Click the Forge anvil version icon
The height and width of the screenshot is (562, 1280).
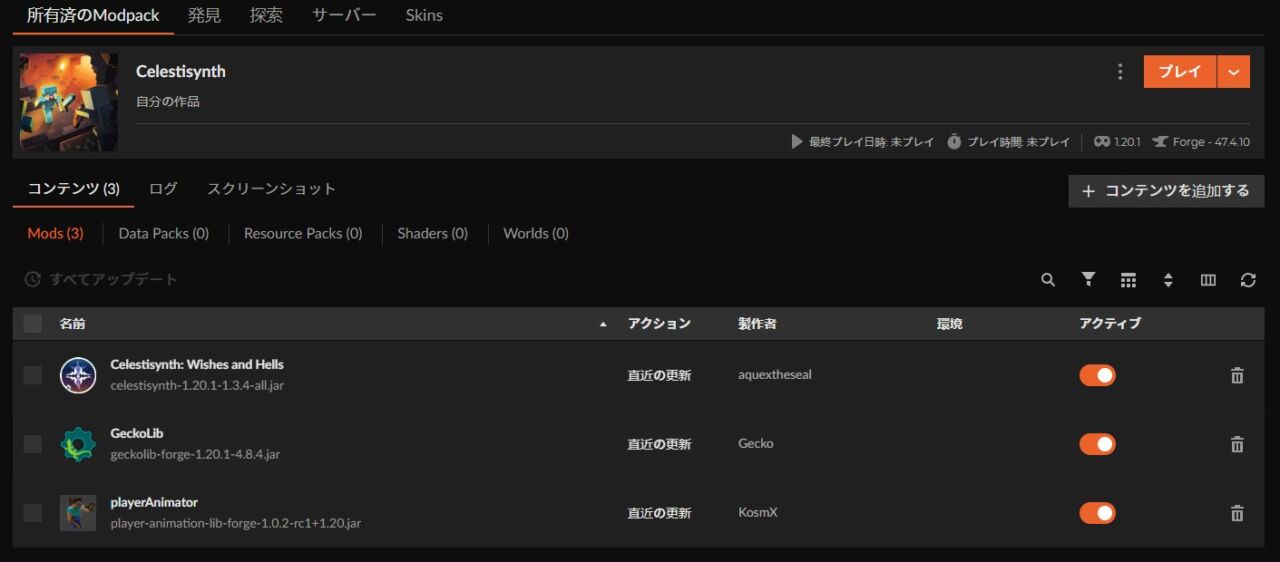(x=1160, y=142)
